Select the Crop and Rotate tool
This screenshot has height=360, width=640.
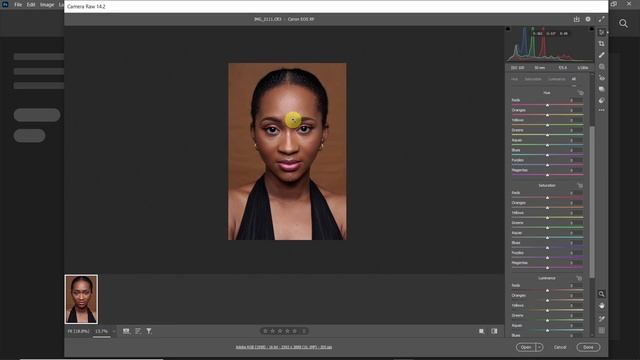pyautogui.click(x=602, y=44)
